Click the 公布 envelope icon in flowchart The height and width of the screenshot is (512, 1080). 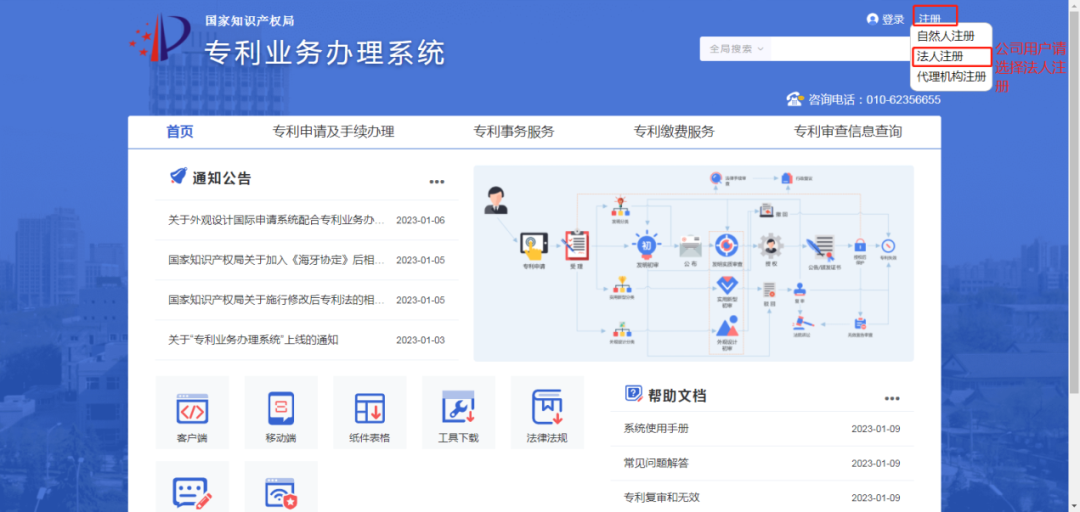tap(690, 246)
